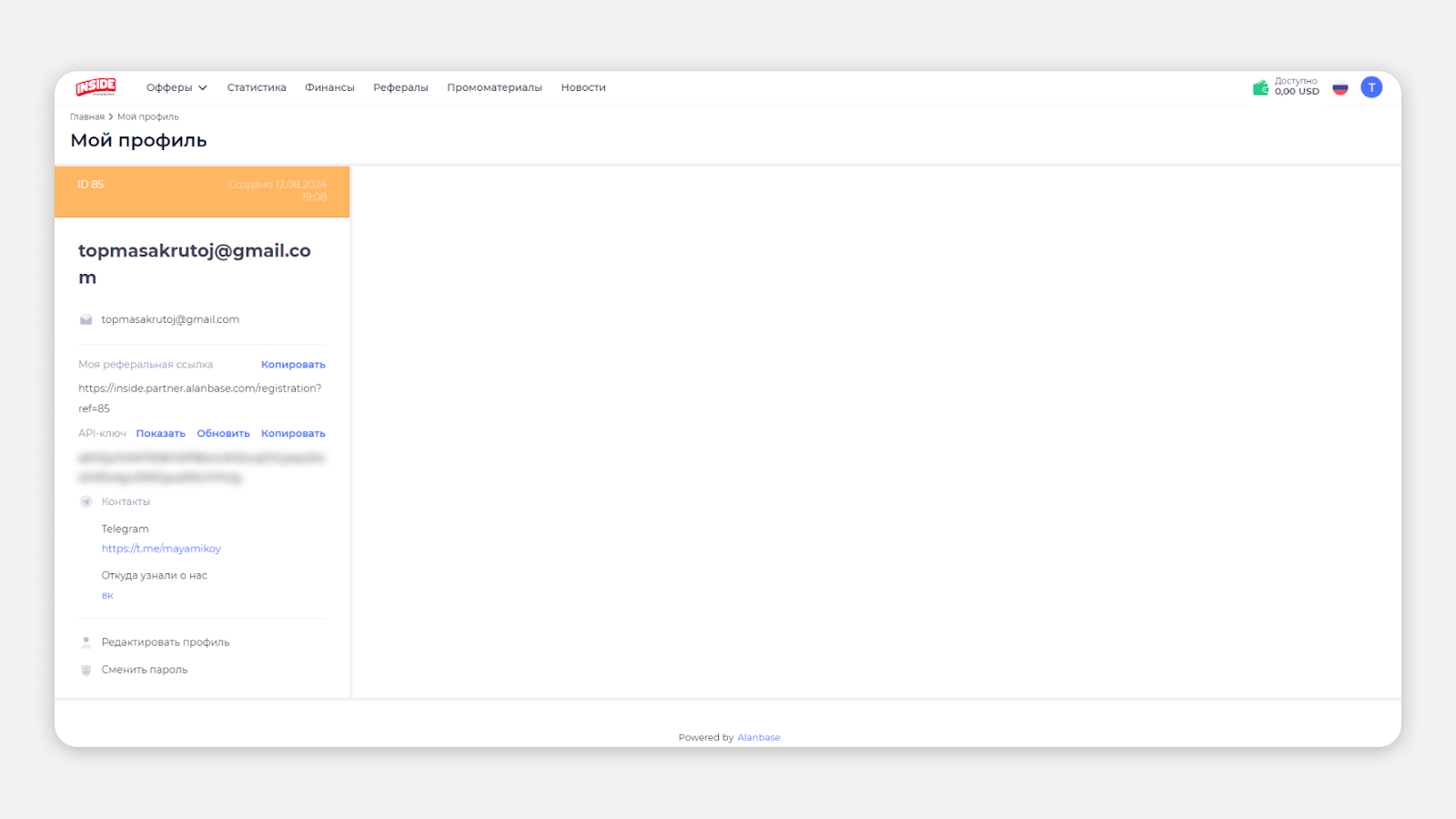Click the envelope icon beside the email
Screen dimensions: 1456x819
[x=86, y=319]
